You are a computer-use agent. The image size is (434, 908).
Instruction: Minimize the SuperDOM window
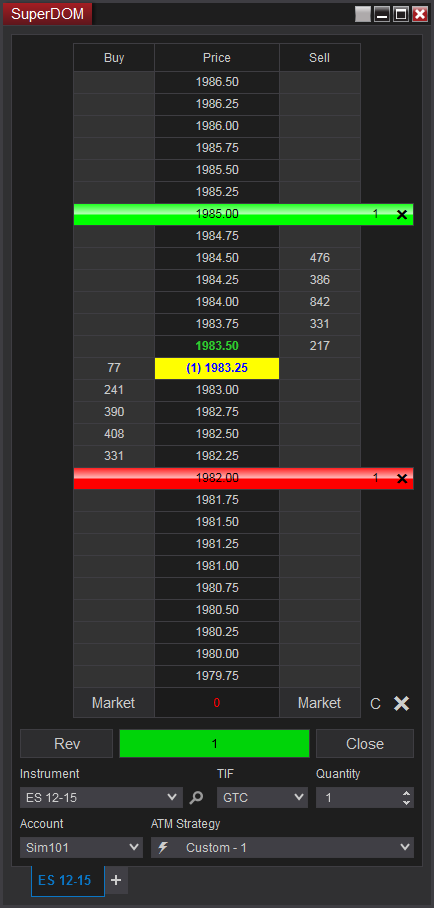381,14
